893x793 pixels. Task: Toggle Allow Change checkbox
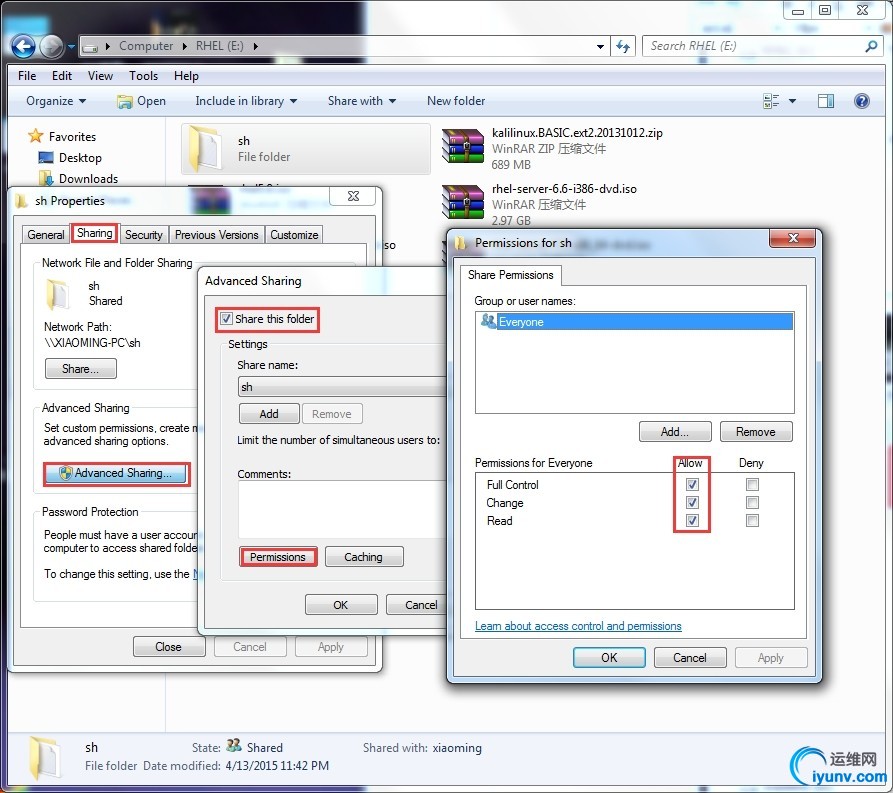point(693,502)
